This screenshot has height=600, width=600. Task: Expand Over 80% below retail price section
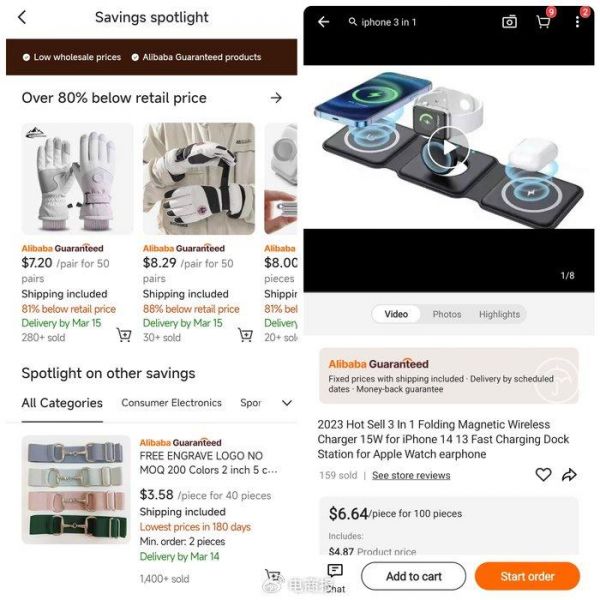(276, 98)
